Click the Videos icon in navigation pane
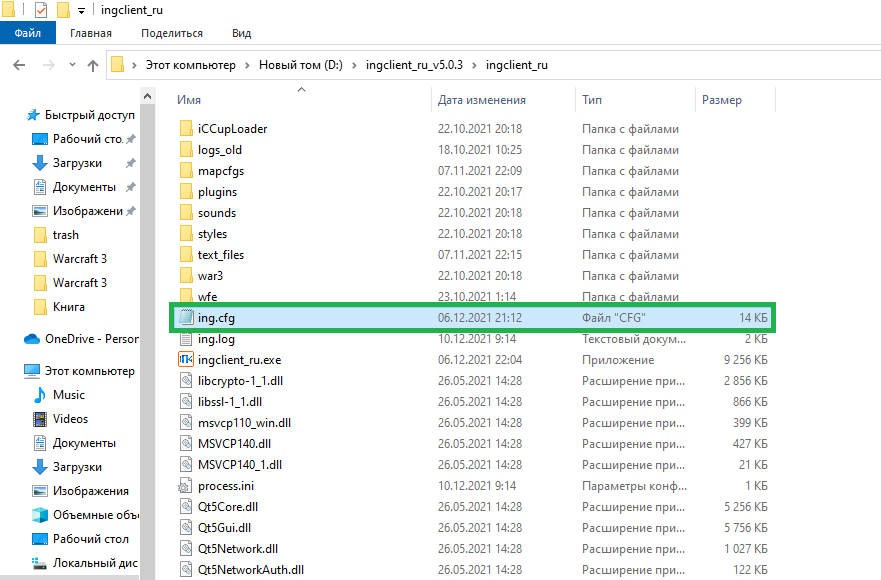The height and width of the screenshot is (580, 881). click(x=40, y=419)
